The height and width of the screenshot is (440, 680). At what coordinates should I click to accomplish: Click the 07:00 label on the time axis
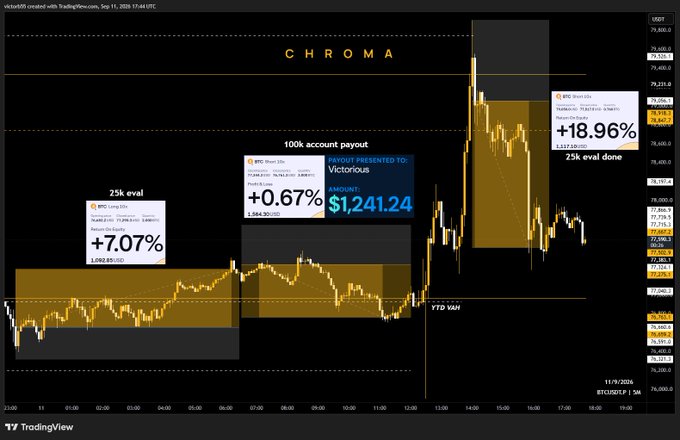click(x=257, y=408)
